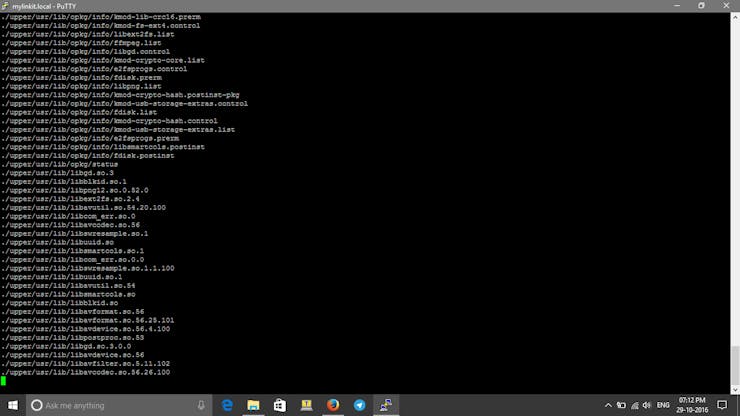Open the battery status tray icon
740x416 pixels.
click(621, 405)
